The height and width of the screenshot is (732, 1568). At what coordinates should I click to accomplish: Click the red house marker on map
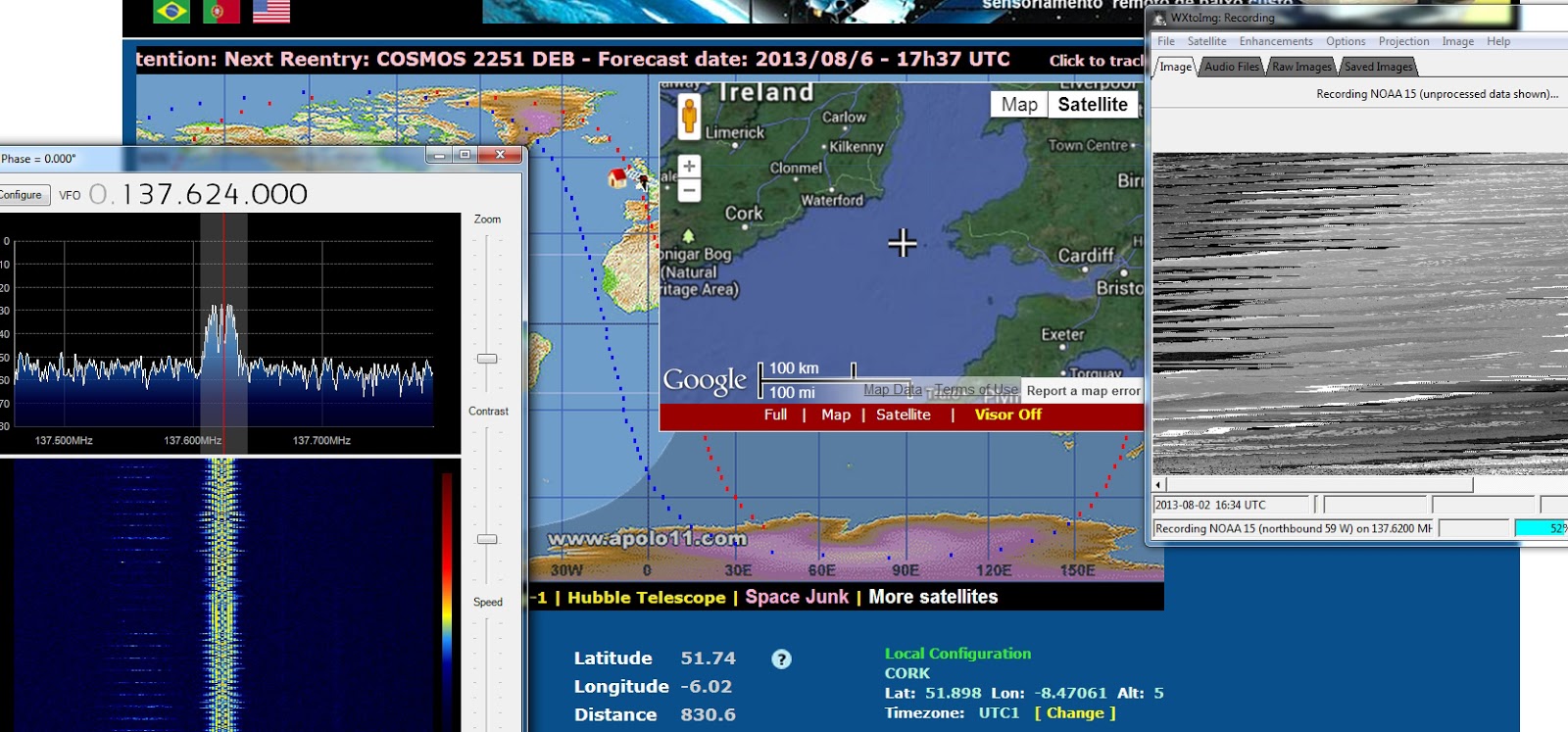[x=617, y=177]
